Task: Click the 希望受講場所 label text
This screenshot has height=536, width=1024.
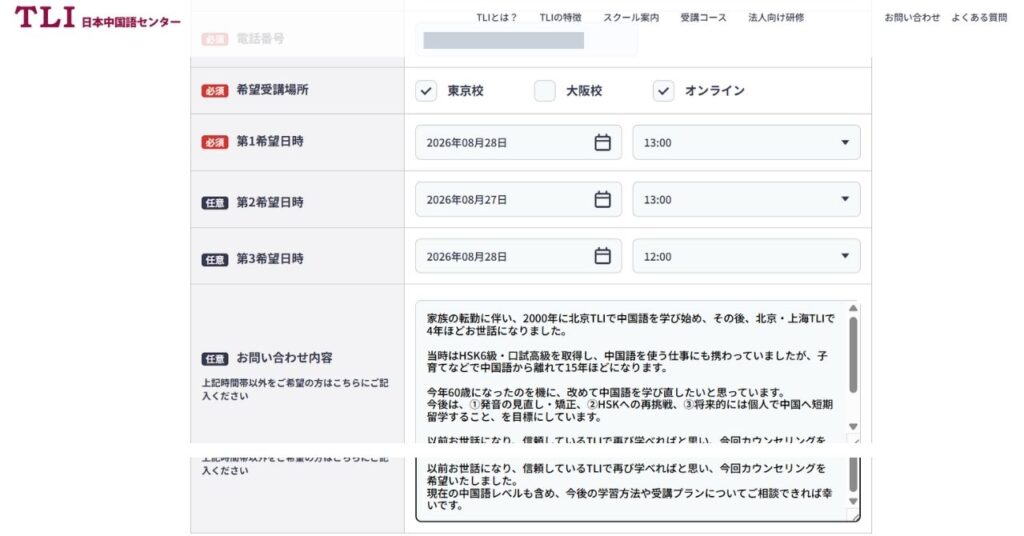Action: click(272, 89)
